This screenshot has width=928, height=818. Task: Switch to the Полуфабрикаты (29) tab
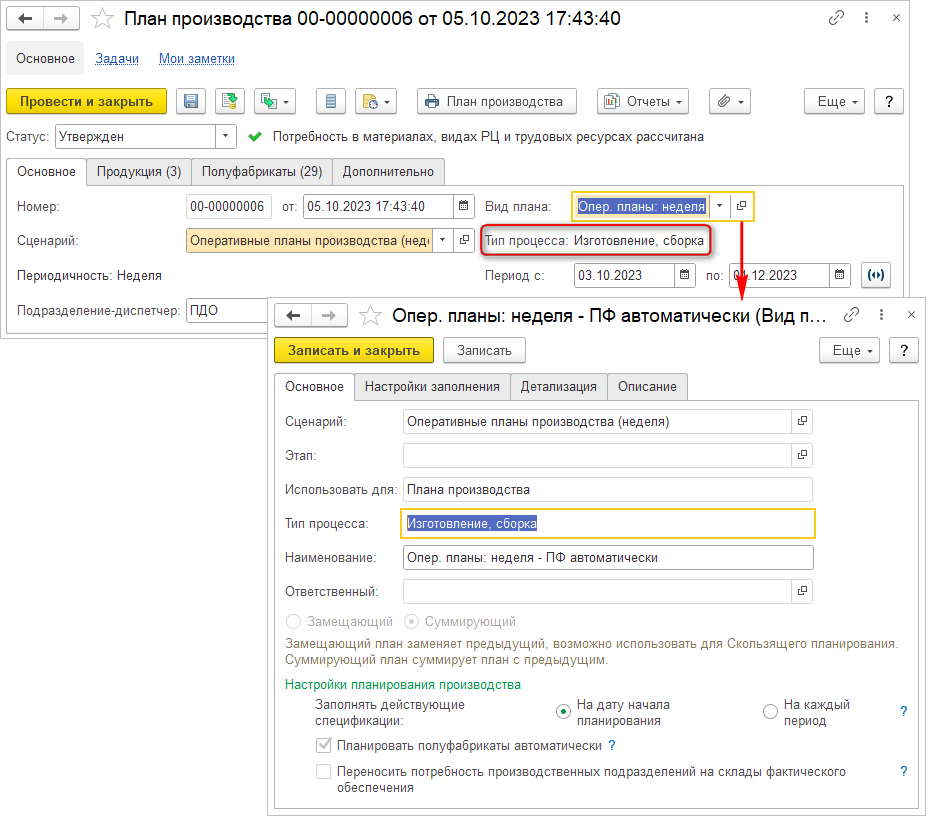point(261,171)
